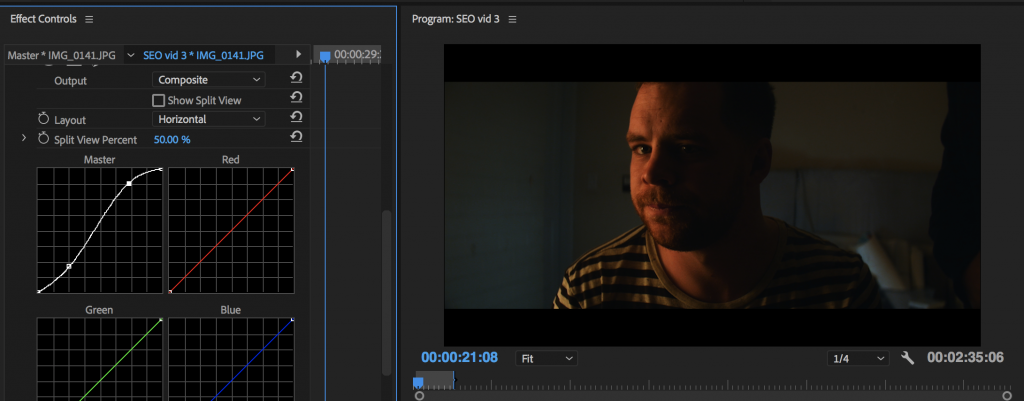This screenshot has width=1024, height=401.
Task: Click the Effect Controls playhead marker
Action: tap(325, 57)
